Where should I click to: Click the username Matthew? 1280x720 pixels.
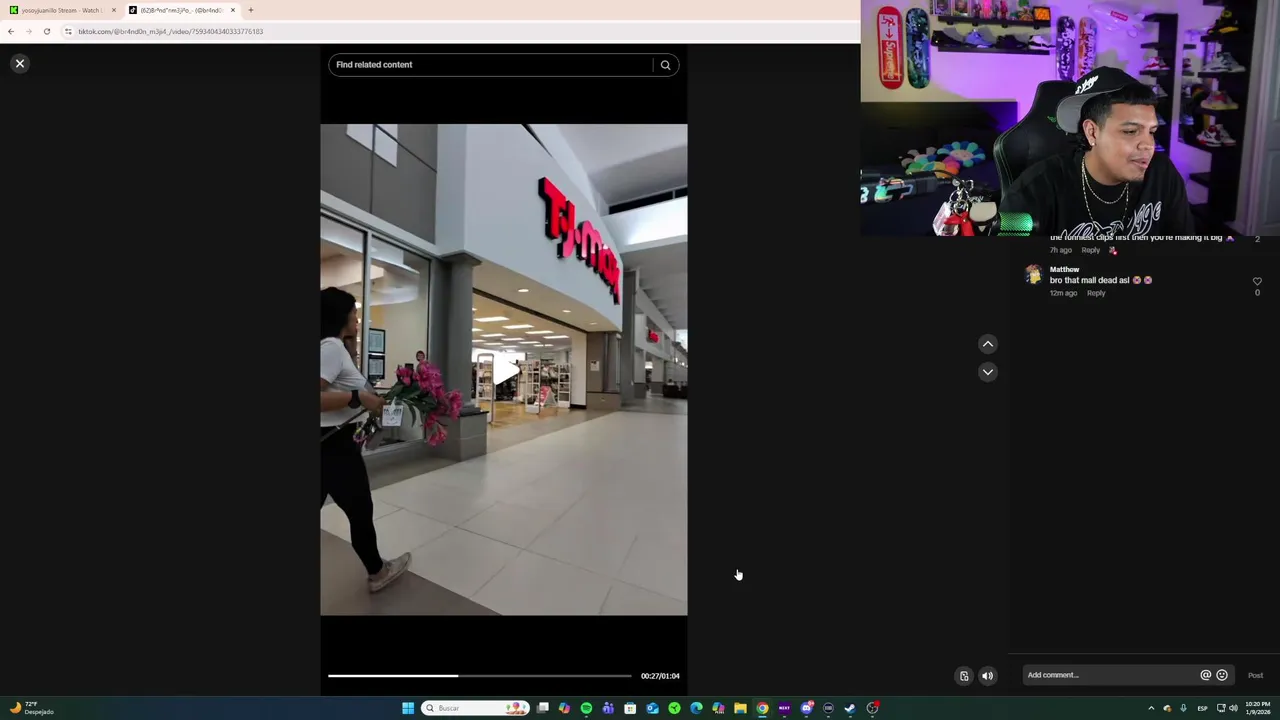1064,269
